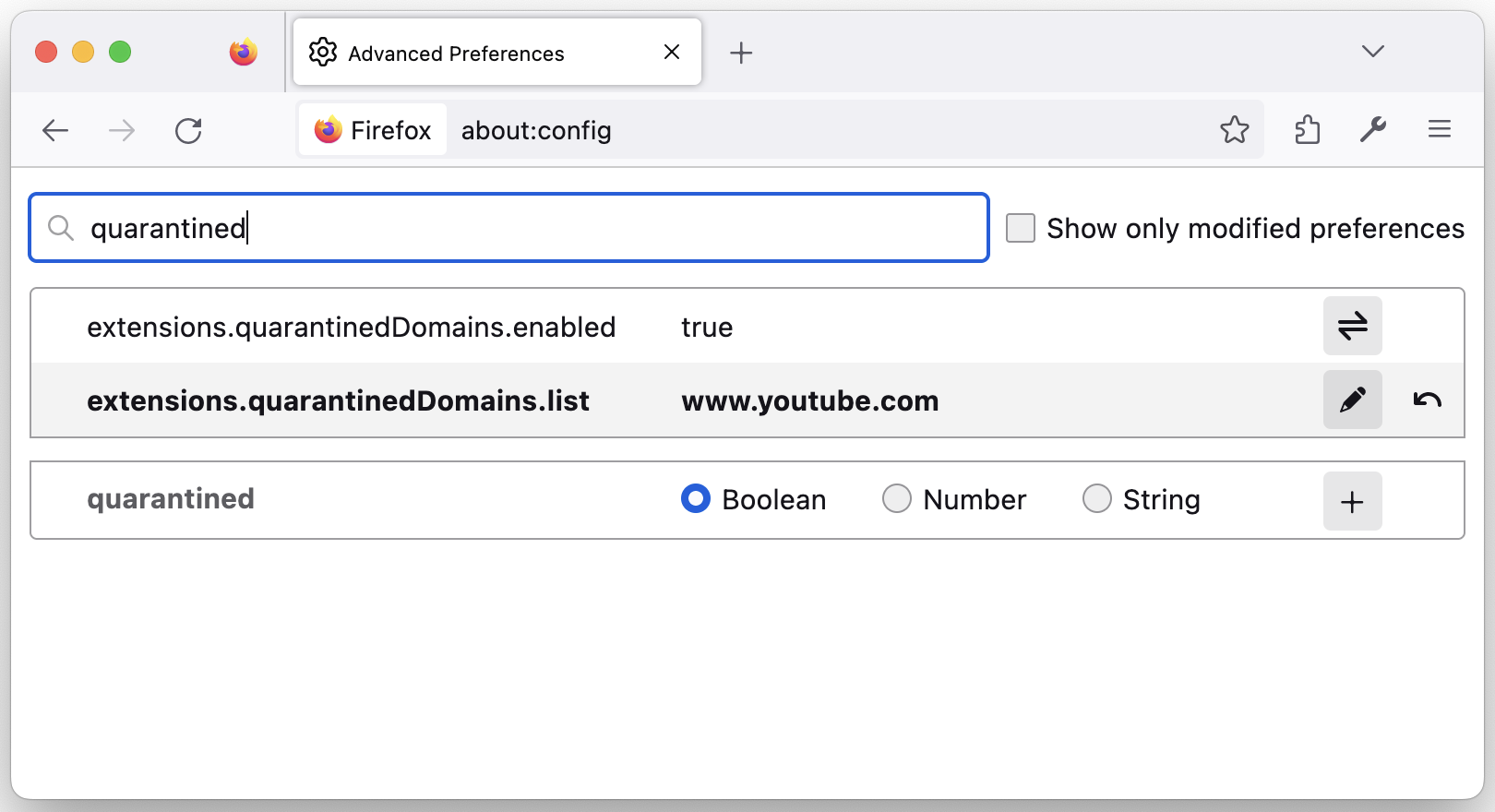Click the magnifier icon in search field
Screen dimensions: 1495x812
[x=61, y=228]
